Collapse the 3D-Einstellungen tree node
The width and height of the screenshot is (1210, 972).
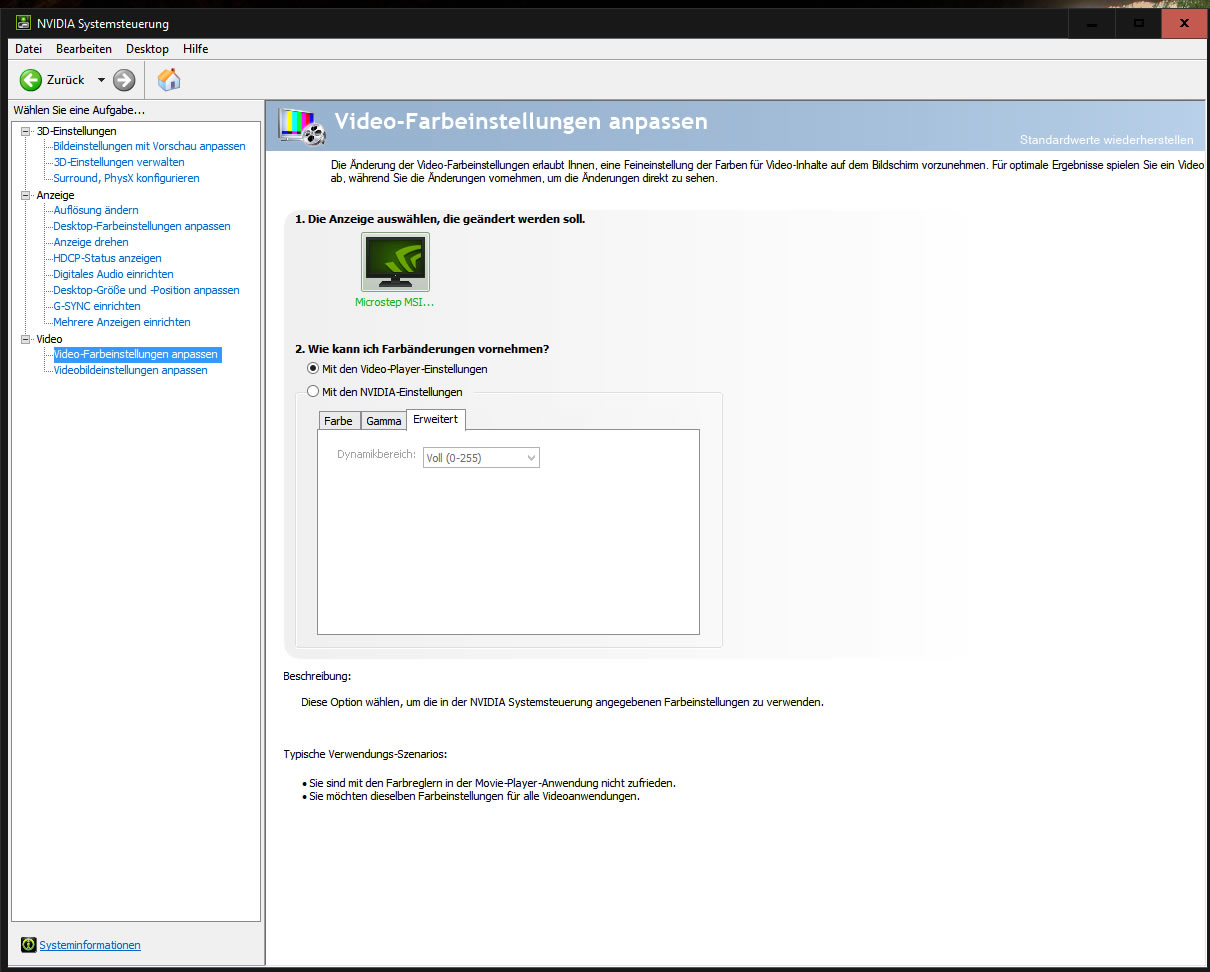click(26, 131)
